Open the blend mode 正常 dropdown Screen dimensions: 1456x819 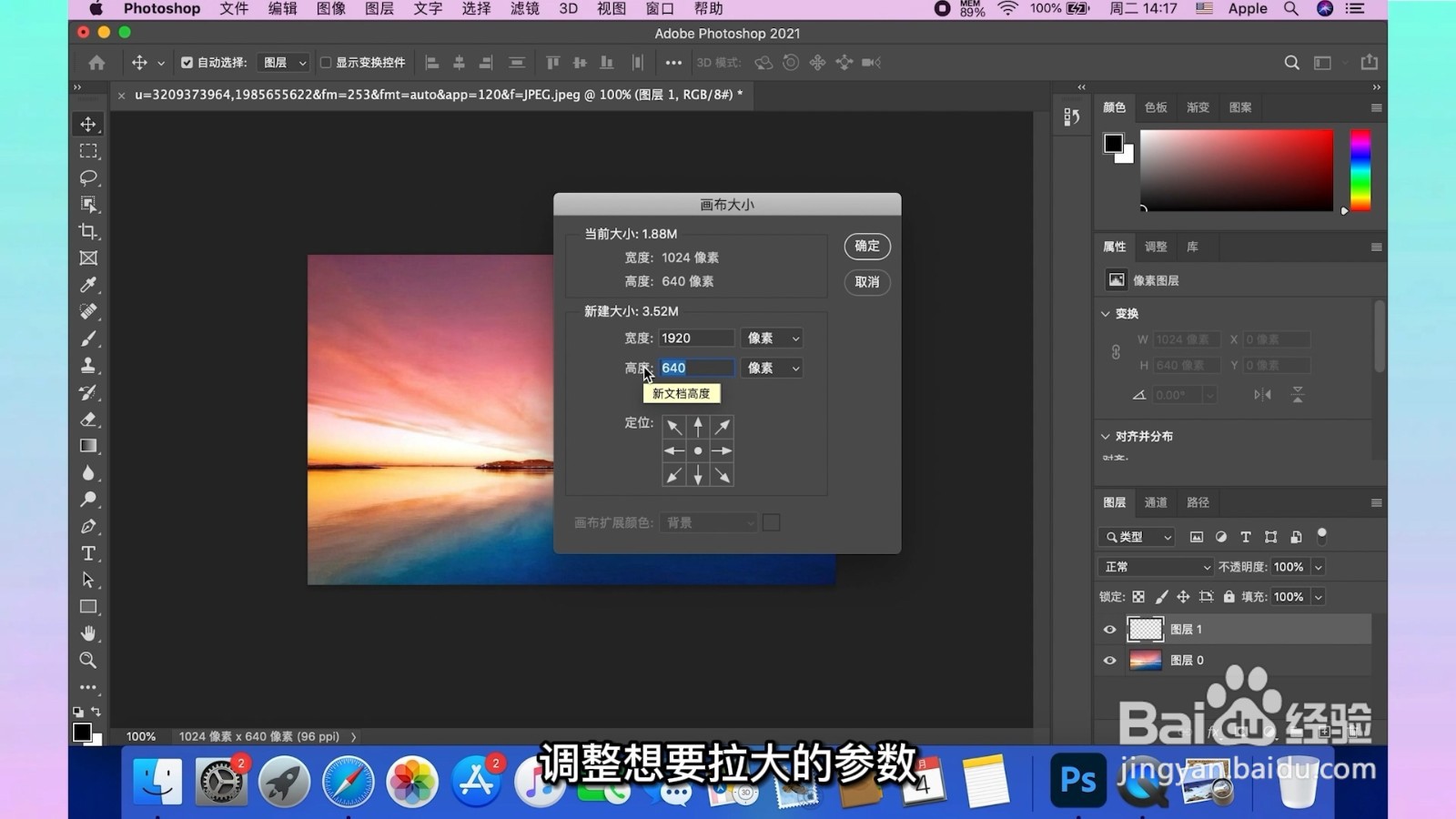coord(1155,567)
